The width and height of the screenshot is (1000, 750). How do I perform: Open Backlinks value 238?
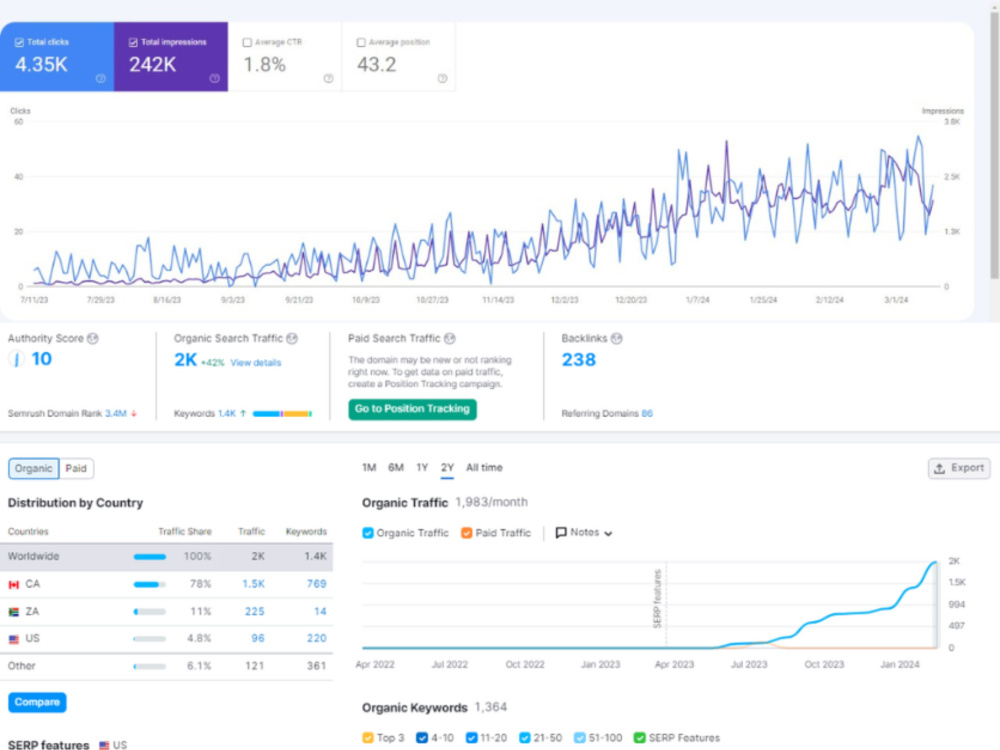click(578, 360)
